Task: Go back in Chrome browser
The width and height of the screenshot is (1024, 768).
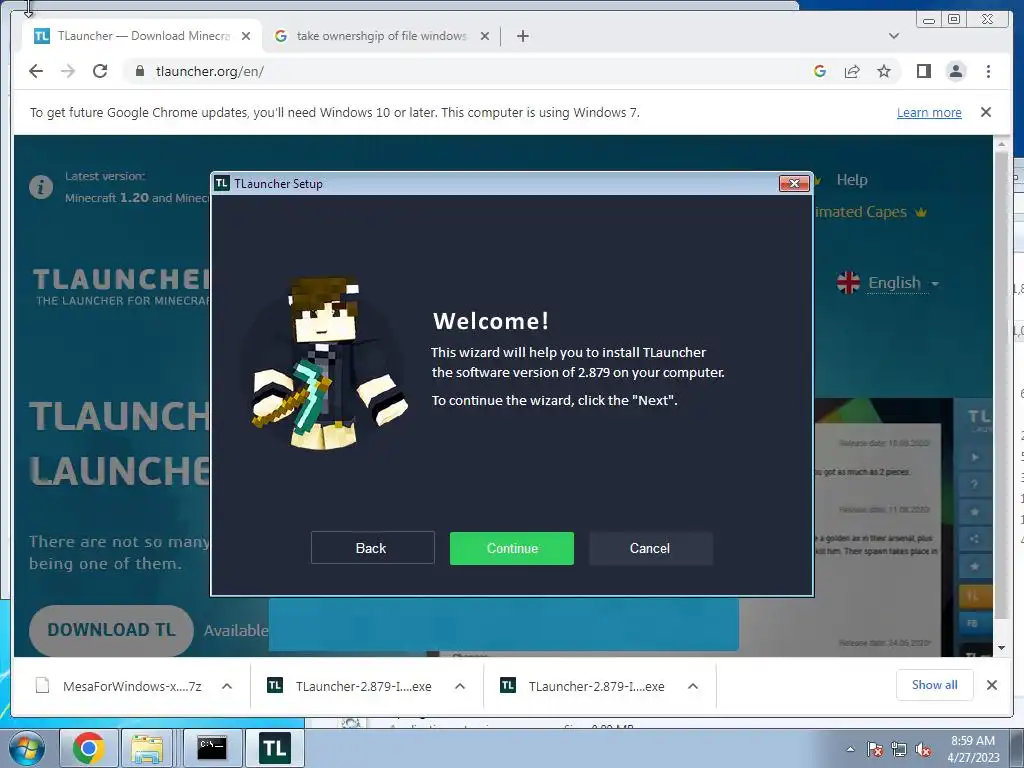Action: (36, 71)
